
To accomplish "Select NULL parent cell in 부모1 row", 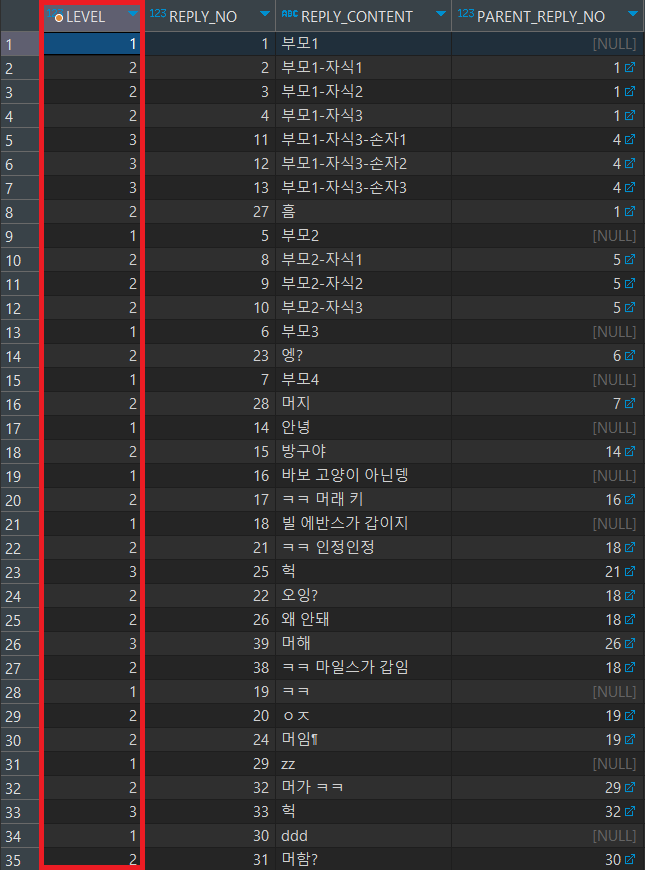I will point(547,44).
